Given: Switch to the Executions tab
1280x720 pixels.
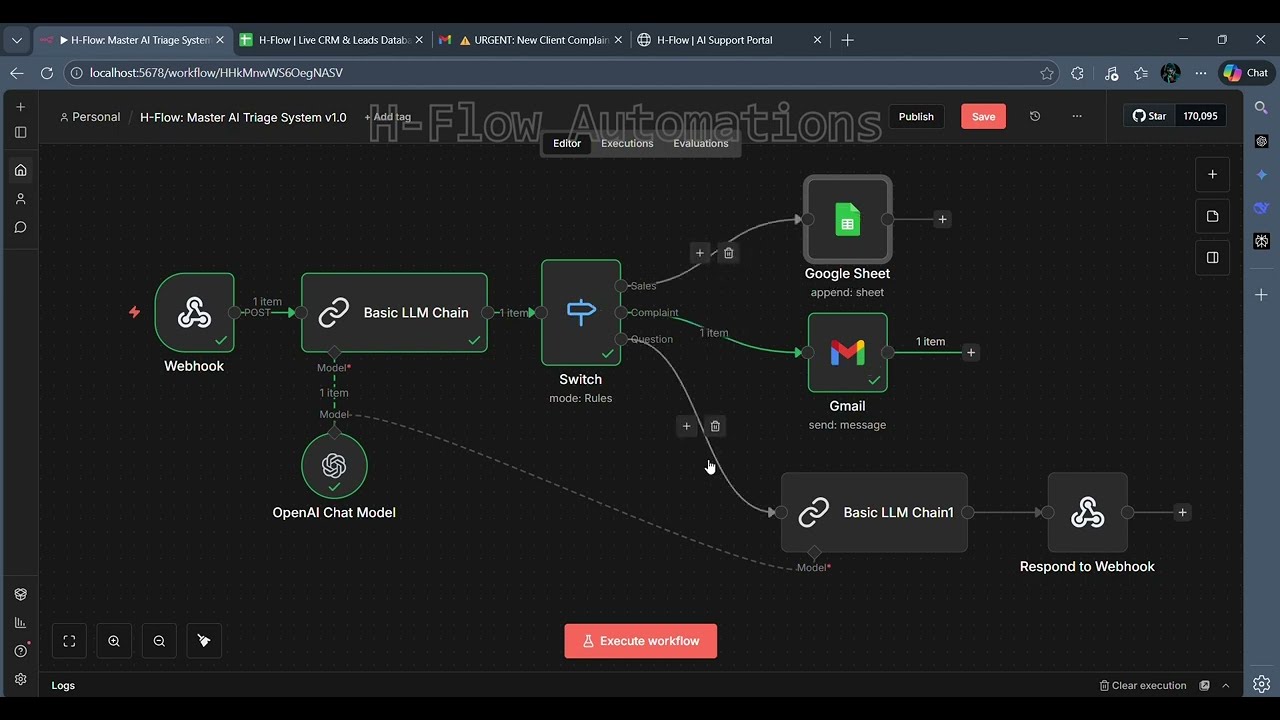Looking at the screenshot, I should [x=627, y=143].
